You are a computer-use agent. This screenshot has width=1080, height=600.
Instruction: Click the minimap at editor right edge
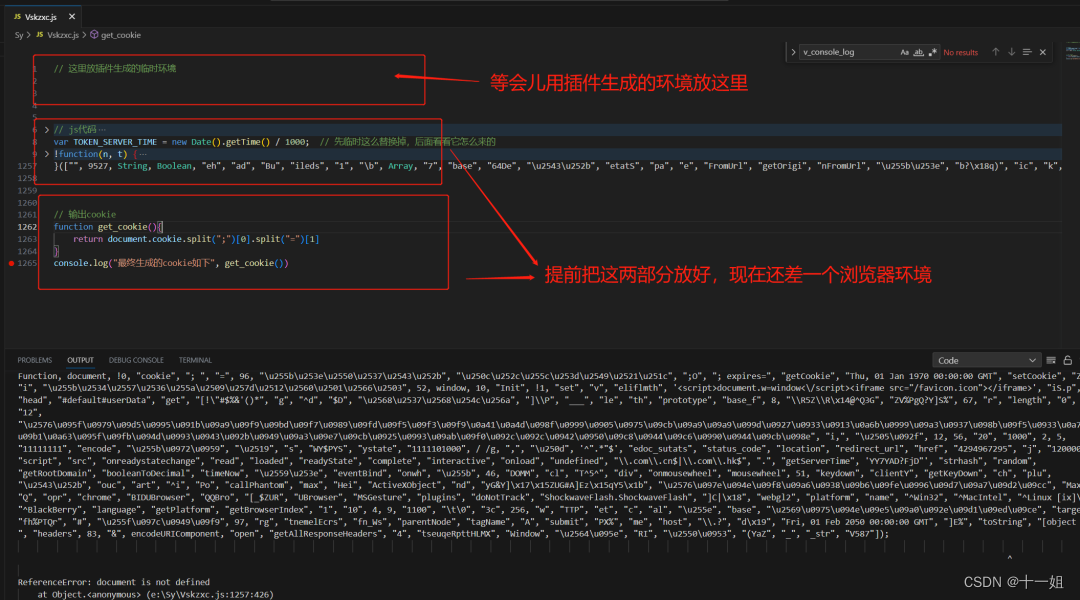coord(1072,52)
